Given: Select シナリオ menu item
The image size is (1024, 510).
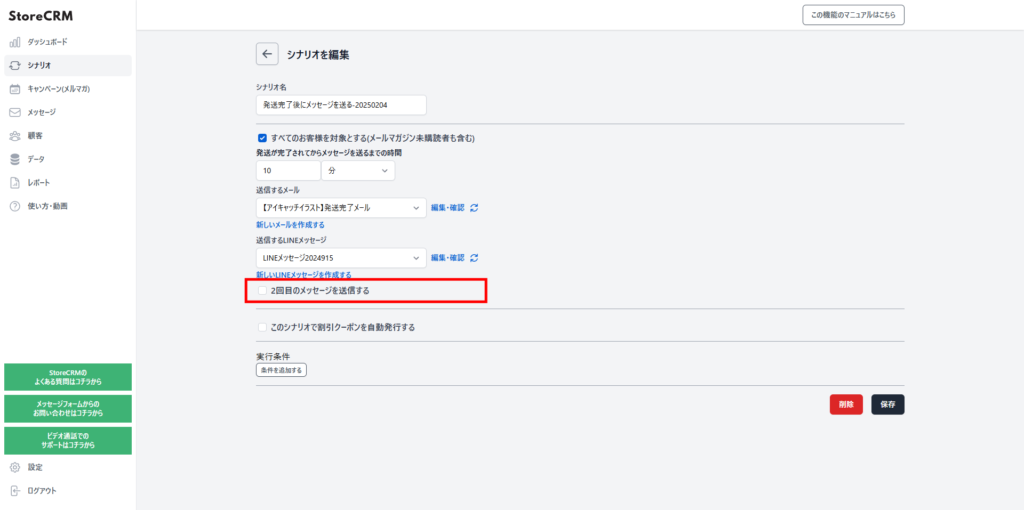Looking at the screenshot, I should [x=68, y=65].
